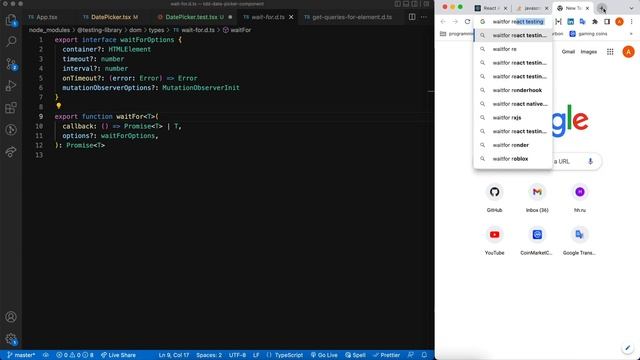Toggle the Chrome side panel icon

[607, 22]
